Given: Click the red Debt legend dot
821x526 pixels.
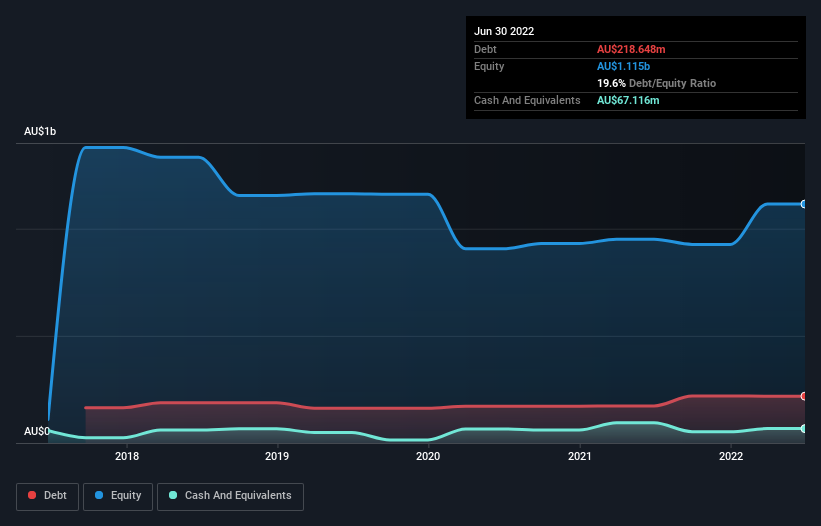Looking at the screenshot, I should point(32,495).
